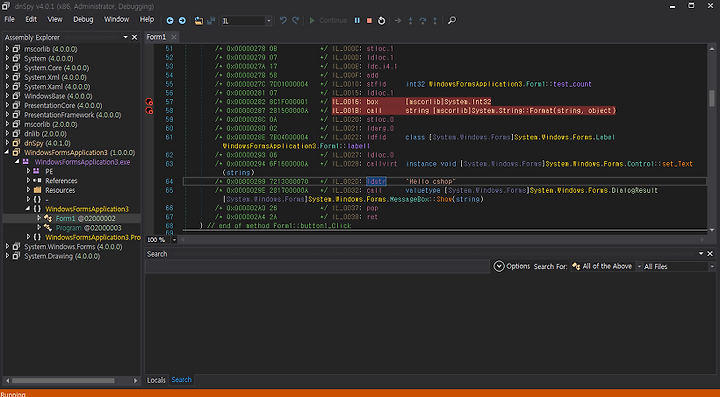Select PresentationFramework (4.0.0.0) in tree
This screenshot has height=397, width=720.
pyautogui.click(x=73, y=115)
